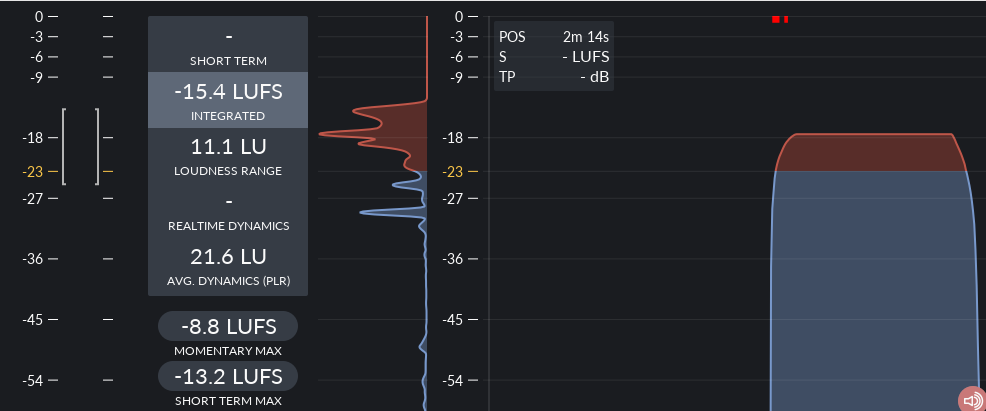Image resolution: width=986 pixels, height=411 pixels.
Task: Click the red true peak clip marker
Action: pyautogui.click(x=780, y=18)
